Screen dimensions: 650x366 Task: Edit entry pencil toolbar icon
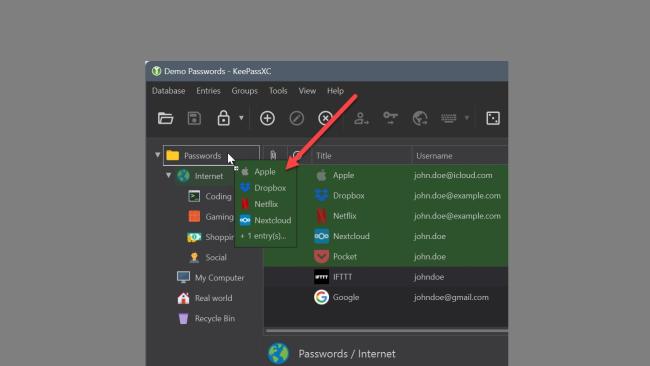296,119
